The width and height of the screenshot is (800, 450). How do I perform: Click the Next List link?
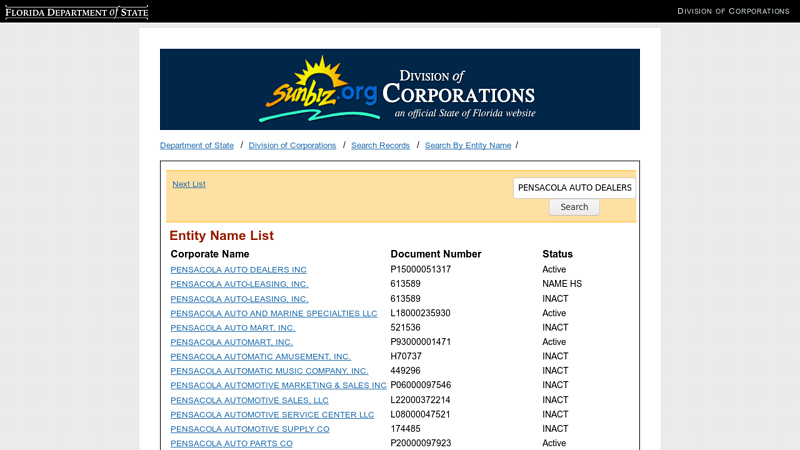[x=189, y=184]
